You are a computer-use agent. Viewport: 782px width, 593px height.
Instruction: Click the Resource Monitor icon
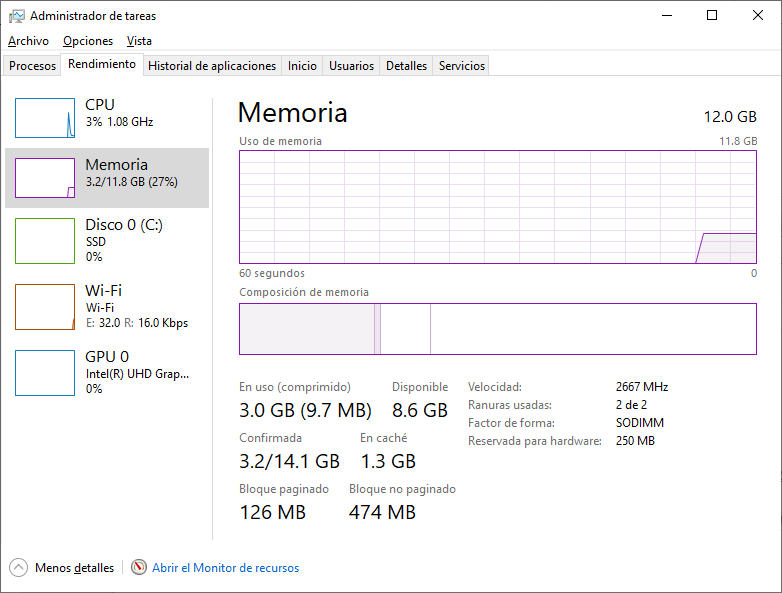coord(139,568)
